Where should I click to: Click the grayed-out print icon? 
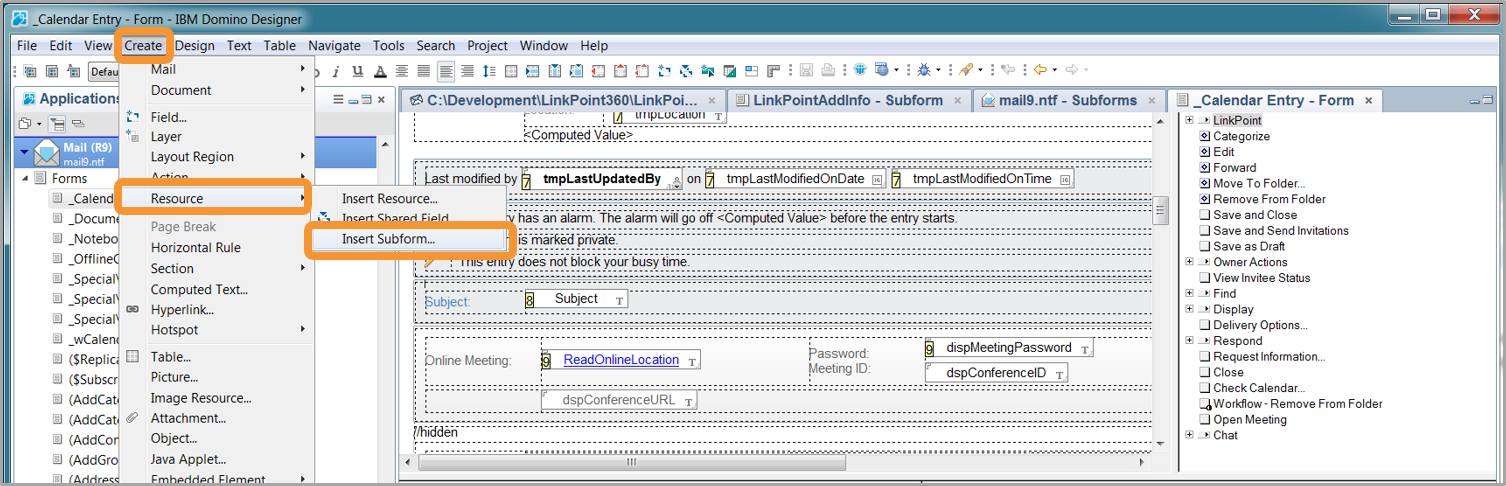827,71
